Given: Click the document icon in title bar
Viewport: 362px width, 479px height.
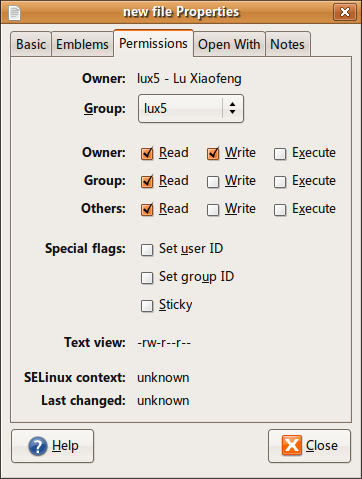Looking at the screenshot, I should (x=14, y=13).
